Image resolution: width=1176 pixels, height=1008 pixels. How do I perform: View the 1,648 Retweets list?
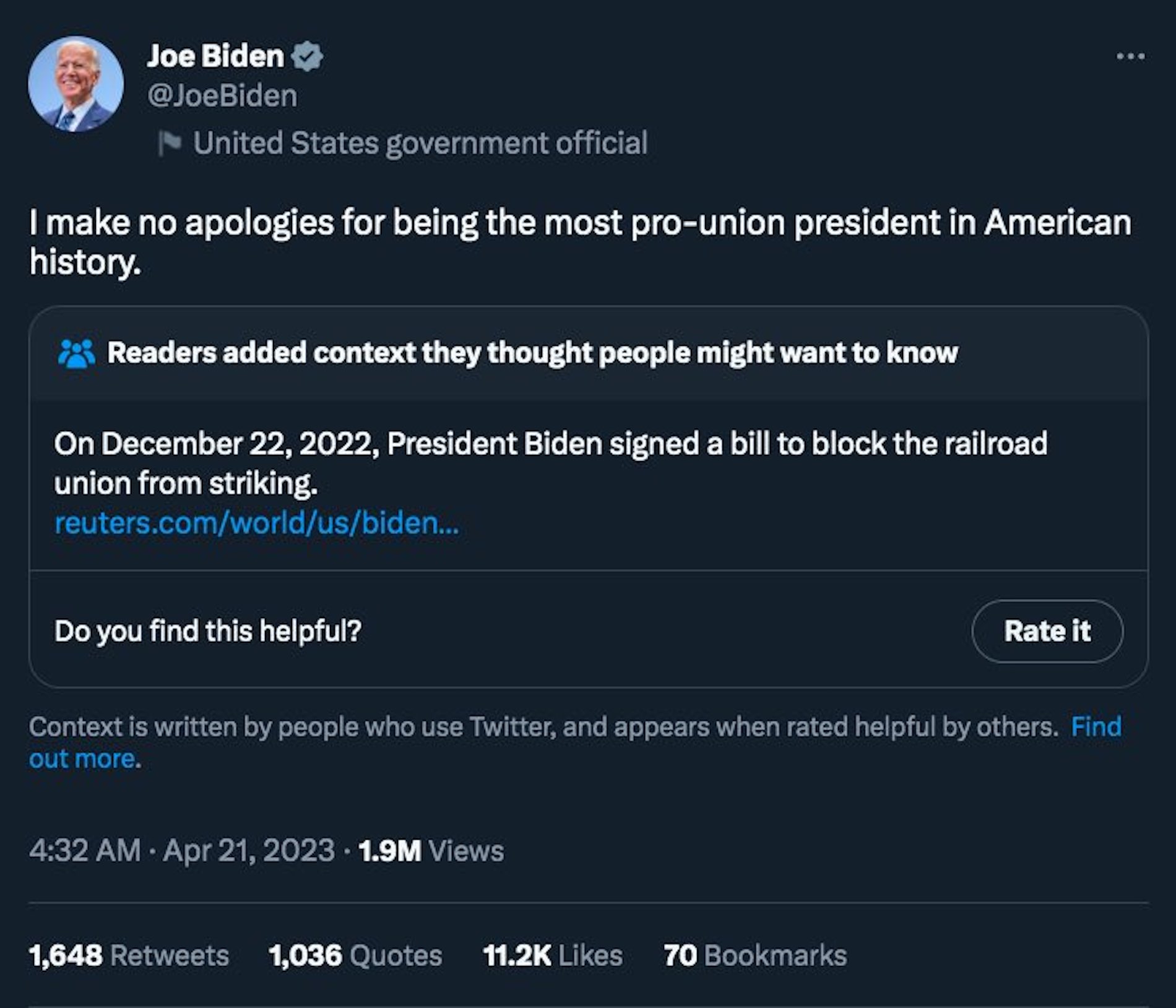129,955
